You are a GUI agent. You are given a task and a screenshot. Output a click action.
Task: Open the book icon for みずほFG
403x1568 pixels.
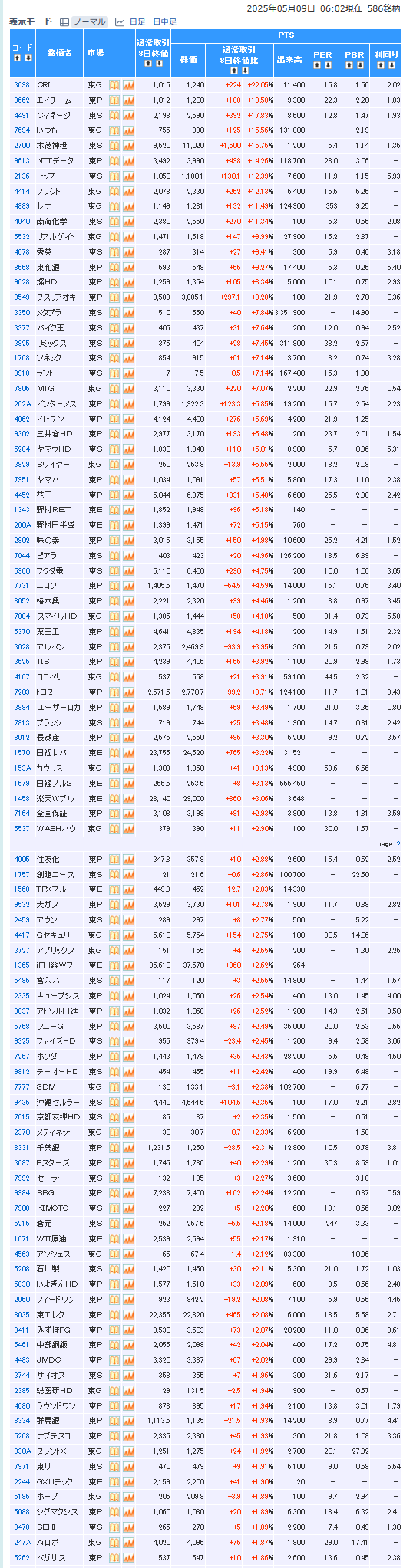point(114,1329)
